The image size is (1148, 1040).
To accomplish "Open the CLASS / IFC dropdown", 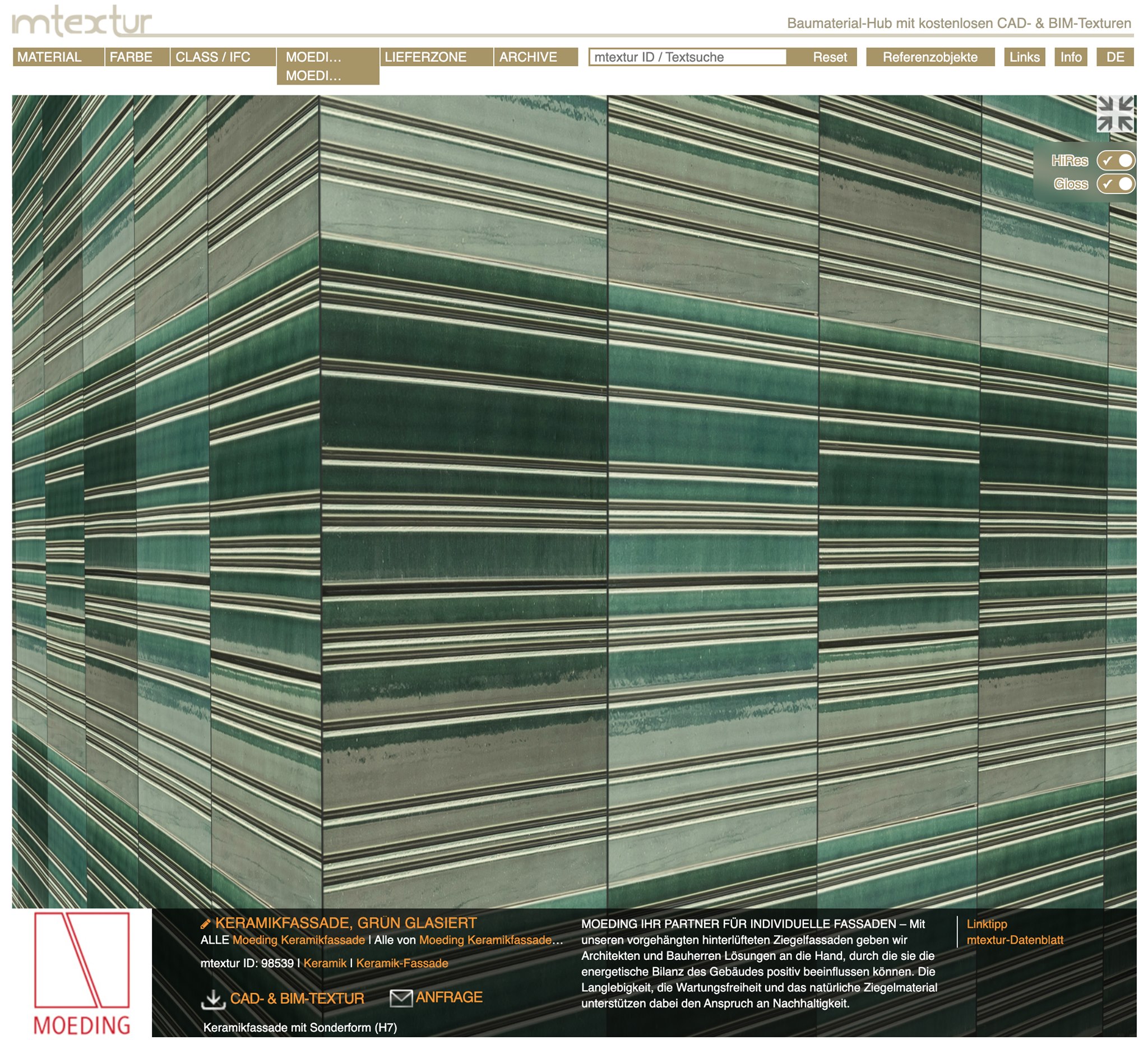I will tap(223, 57).
